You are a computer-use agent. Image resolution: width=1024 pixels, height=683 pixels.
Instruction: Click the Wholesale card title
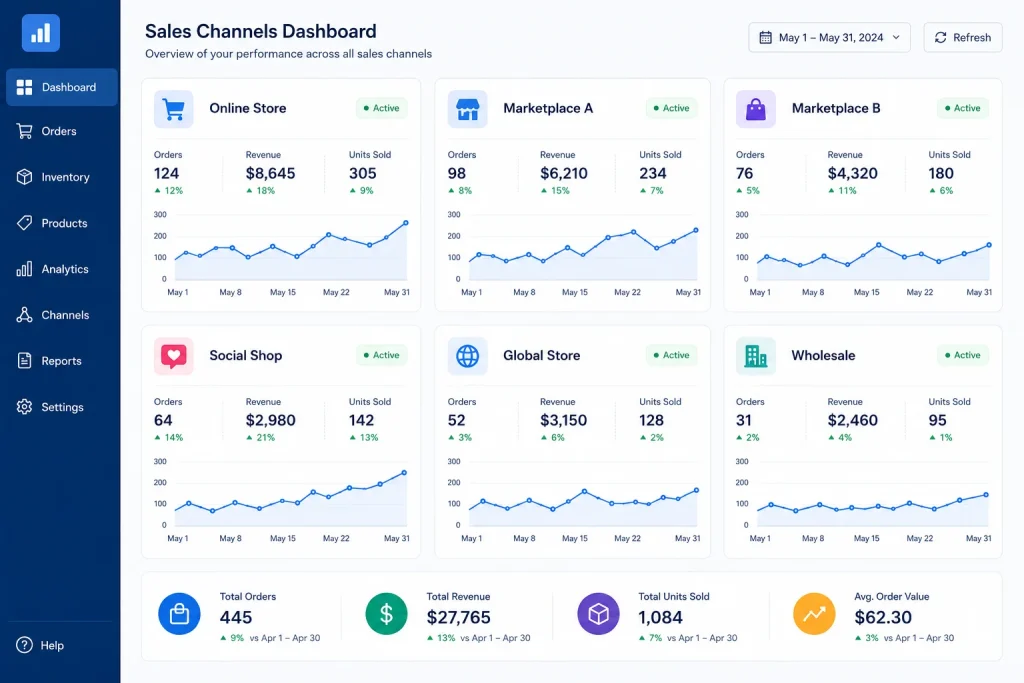tap(823, 355)
